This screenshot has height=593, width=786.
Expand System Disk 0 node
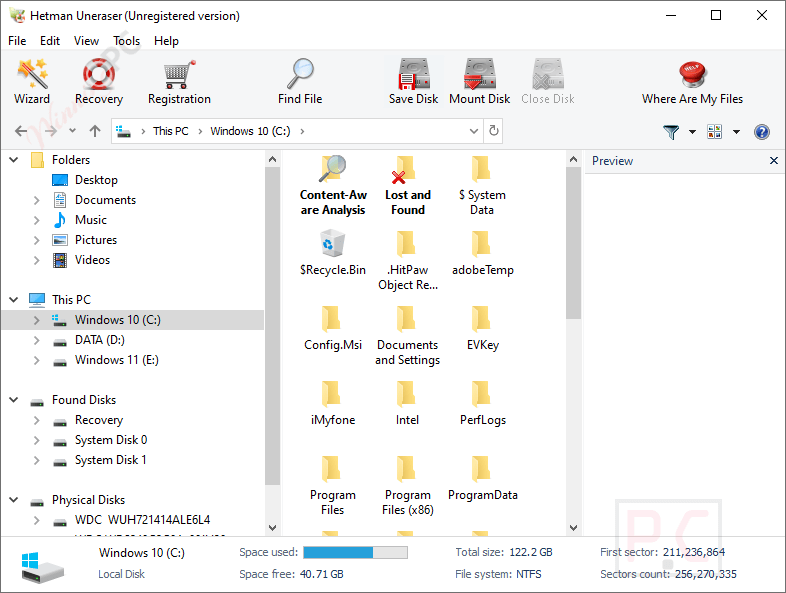[37, 440]
